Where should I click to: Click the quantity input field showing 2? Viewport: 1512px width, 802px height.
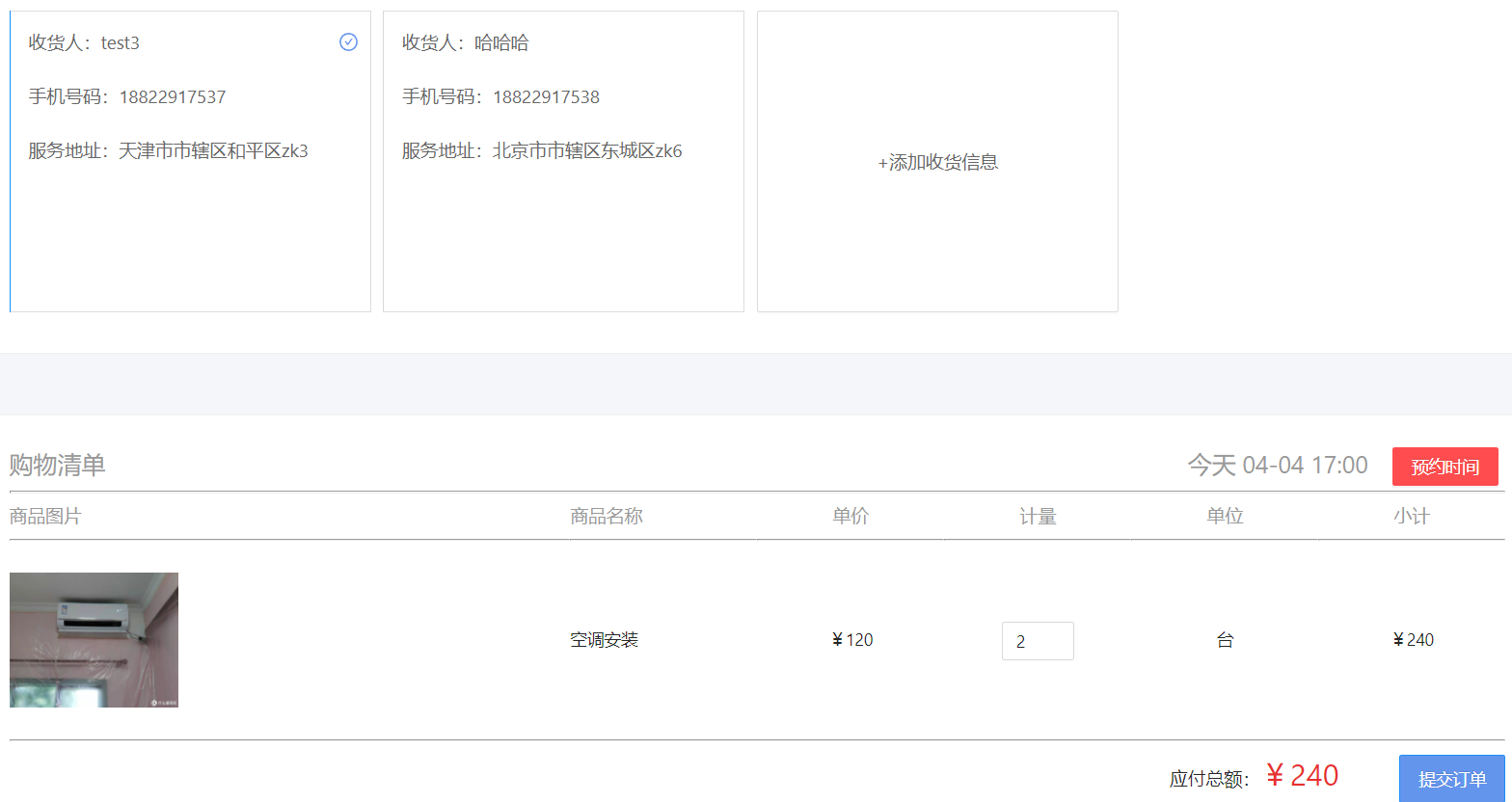[x=1038, y=641]
